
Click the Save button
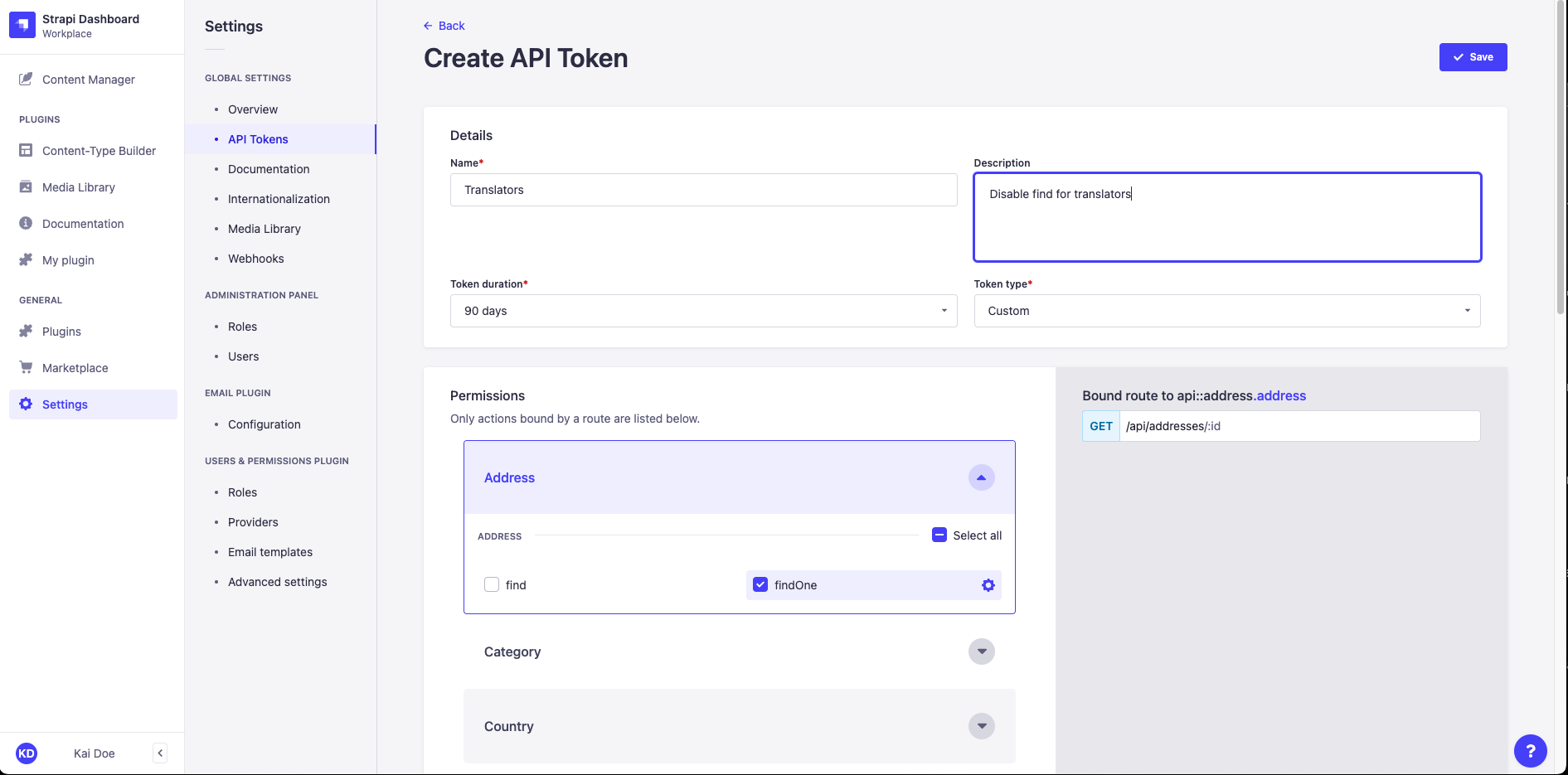point(1473,56)
